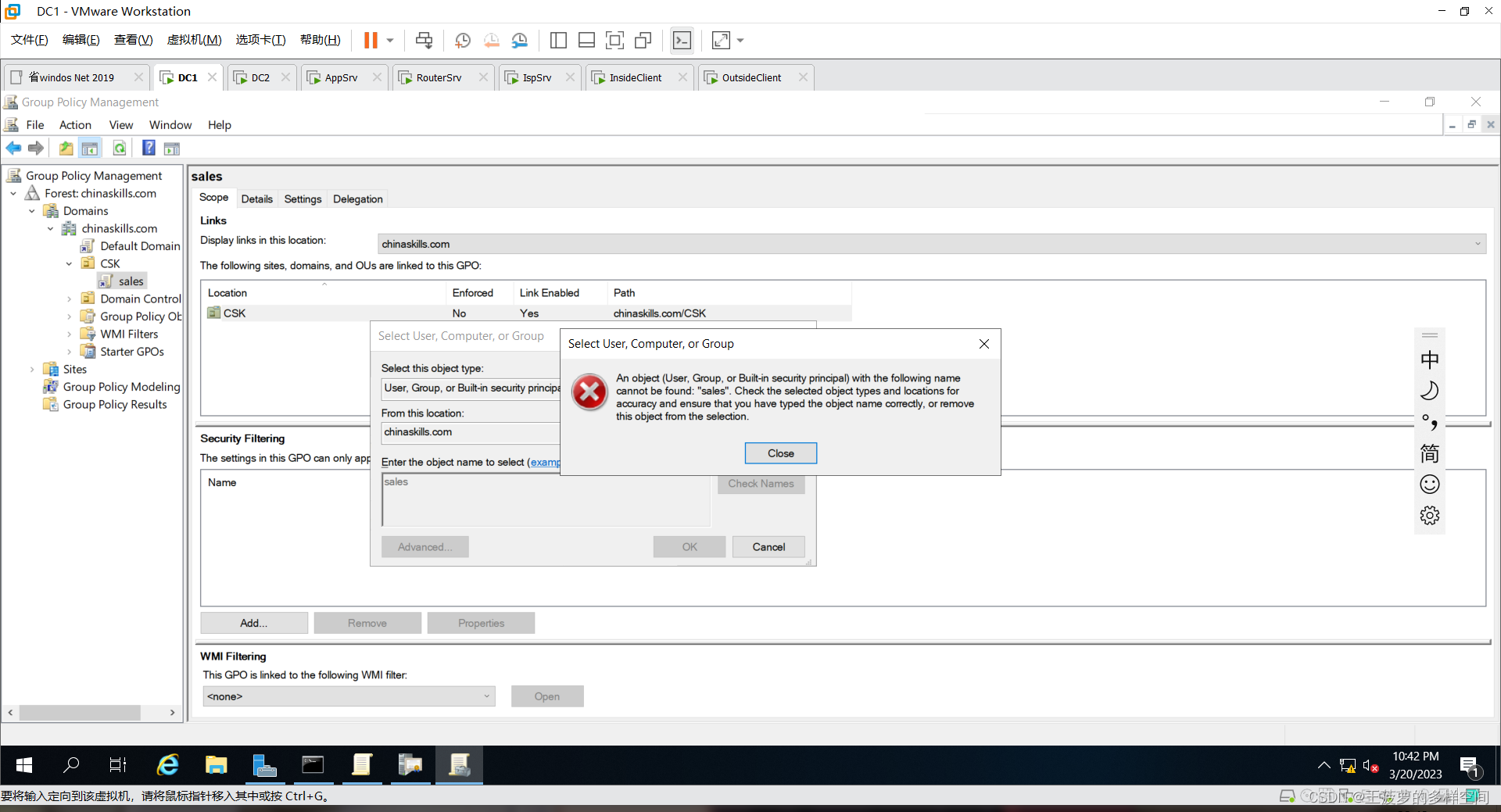Screen dimensions: 1501x812
Task: Click IME emoji smiley icon
Action: [1429, 484]
